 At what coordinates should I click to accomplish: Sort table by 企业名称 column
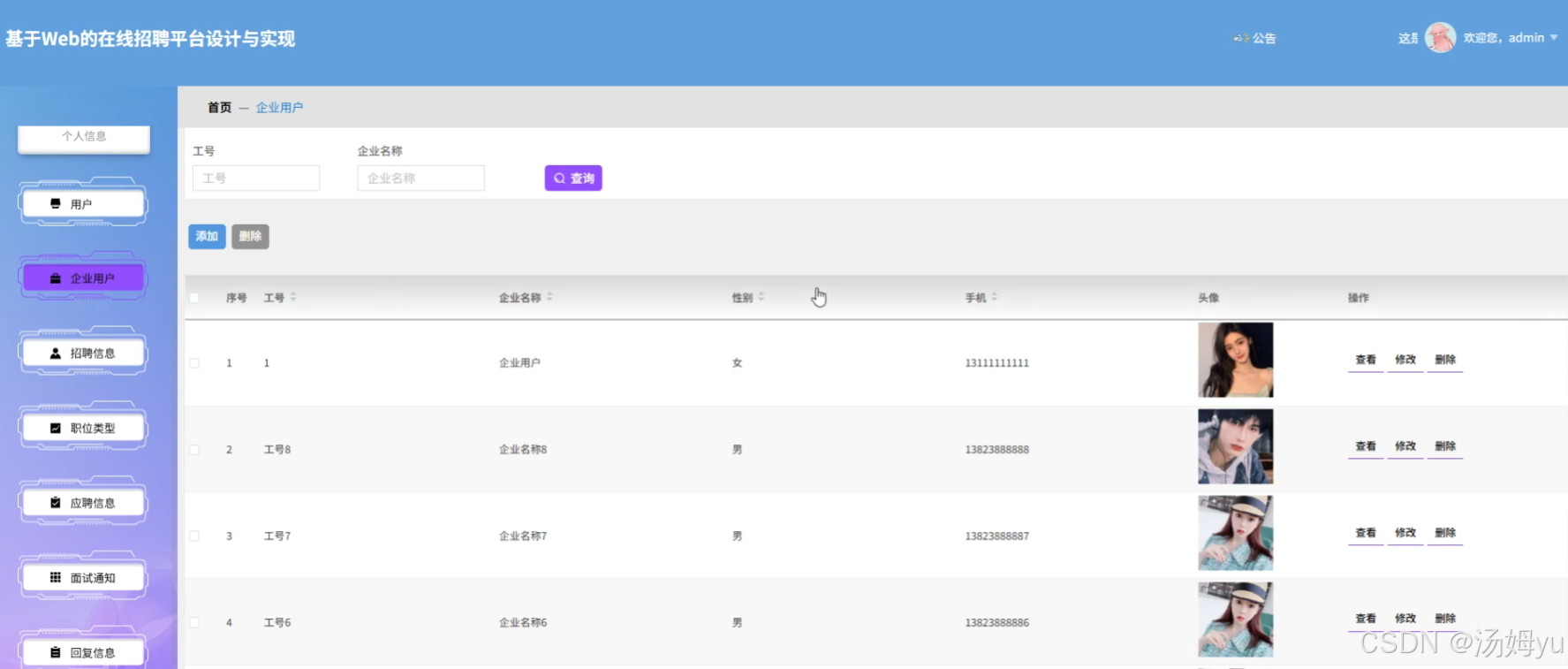pos(549,298)
